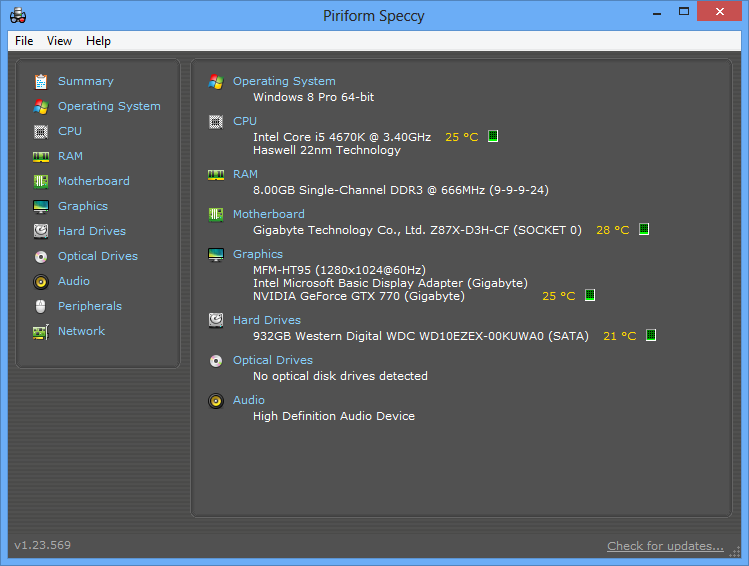749x566 pixels.
Task: Click the Motherboard heading link in summary
Action: pyautogui.click(x=268, y=214)
